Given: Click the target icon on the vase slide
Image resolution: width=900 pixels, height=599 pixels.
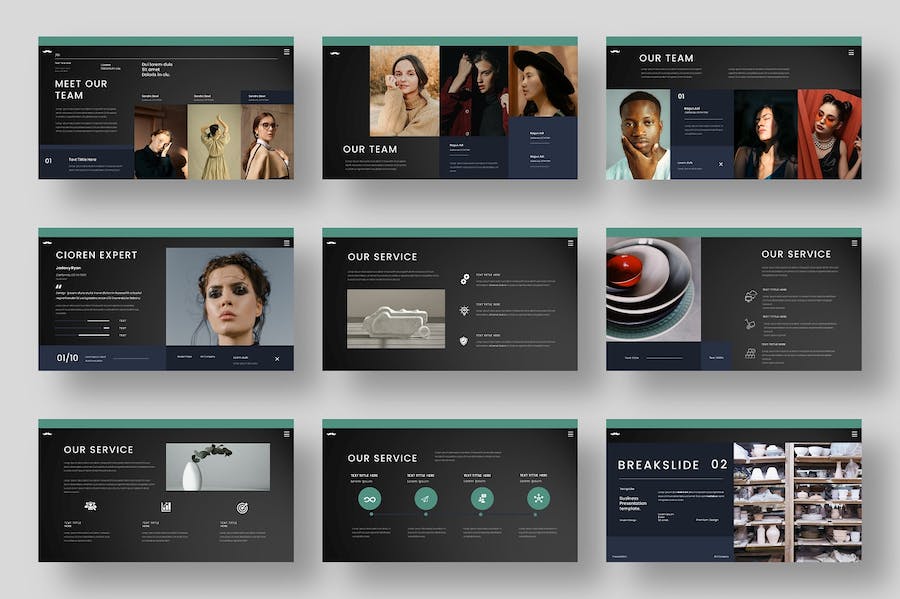Looking at the screenshot, I should click(242, 507).
